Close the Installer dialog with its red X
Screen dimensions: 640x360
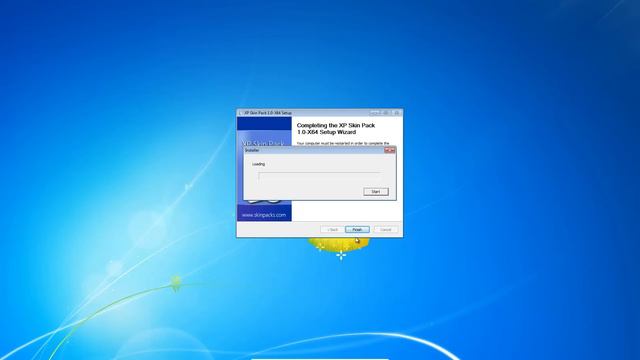[389, 150]
